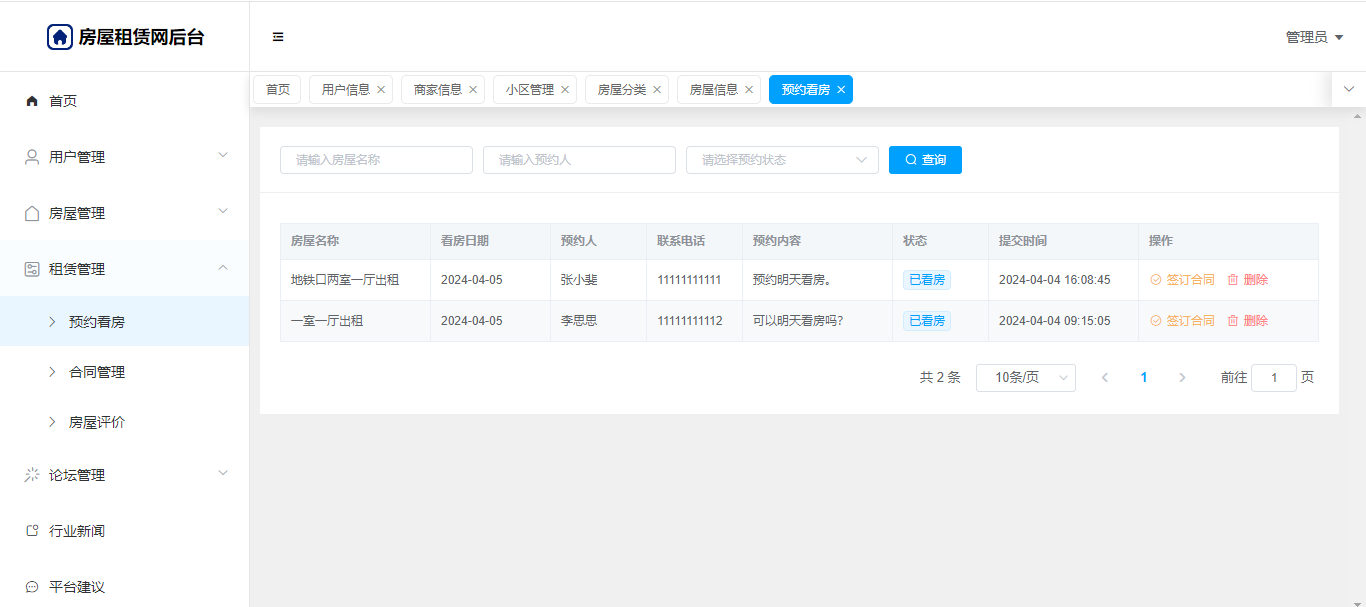Screen dimensions: 1366x607
Task: Click 签订合同 for the 一室一厅出租 row
Action: [1182, 321]
